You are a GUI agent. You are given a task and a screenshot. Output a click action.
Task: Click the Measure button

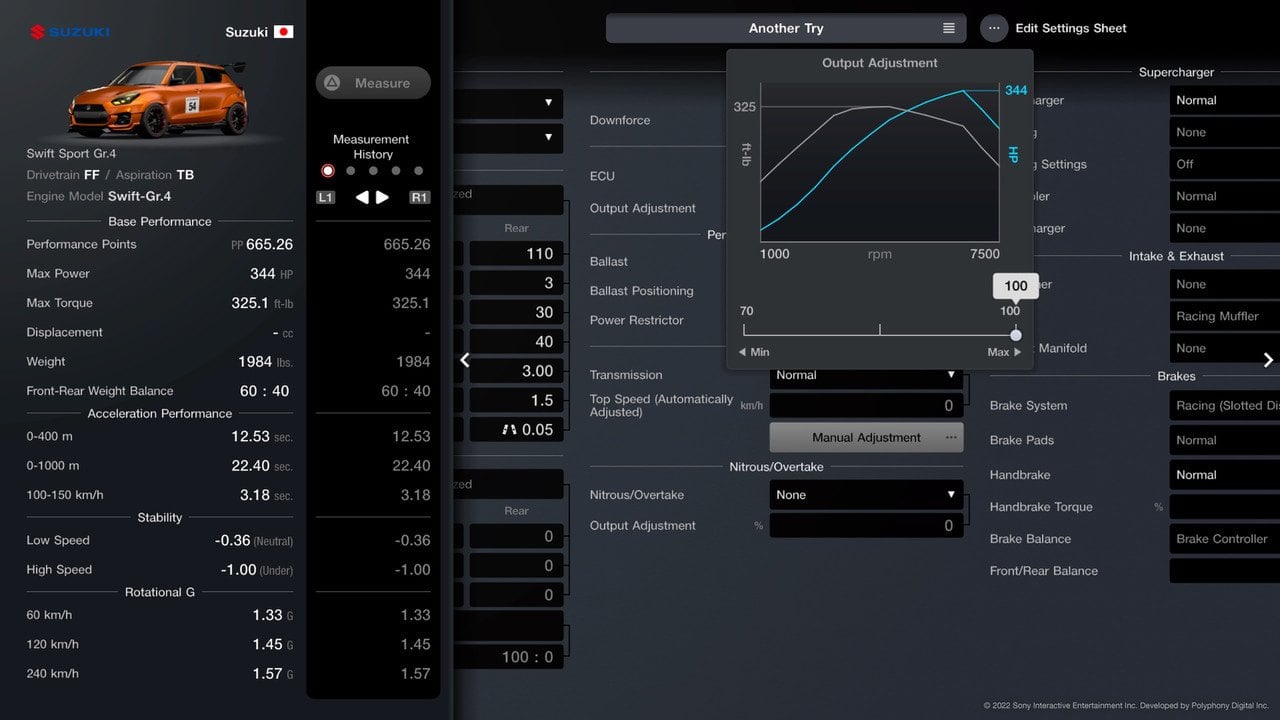pyautogui.click(x=373, y=83)
